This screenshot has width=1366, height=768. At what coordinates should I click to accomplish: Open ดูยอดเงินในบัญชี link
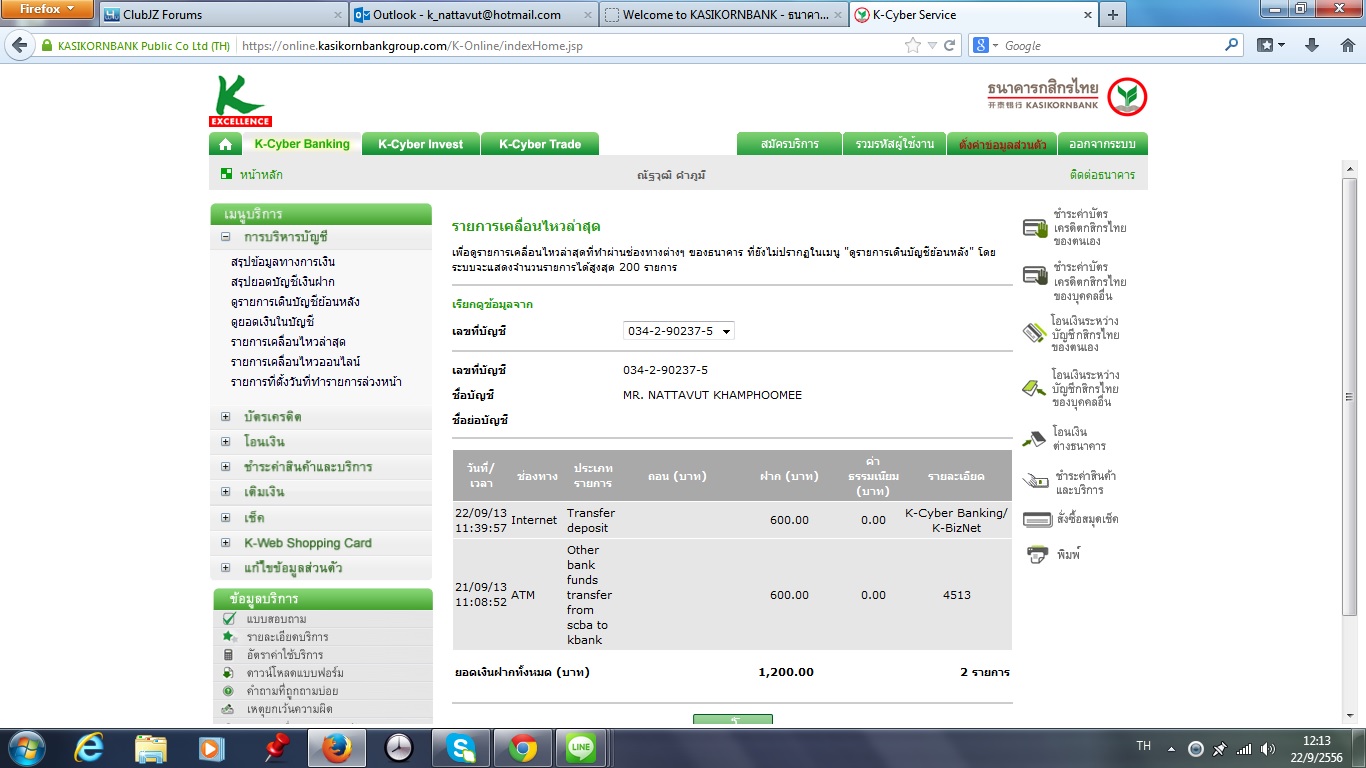(x=272, y=322)
